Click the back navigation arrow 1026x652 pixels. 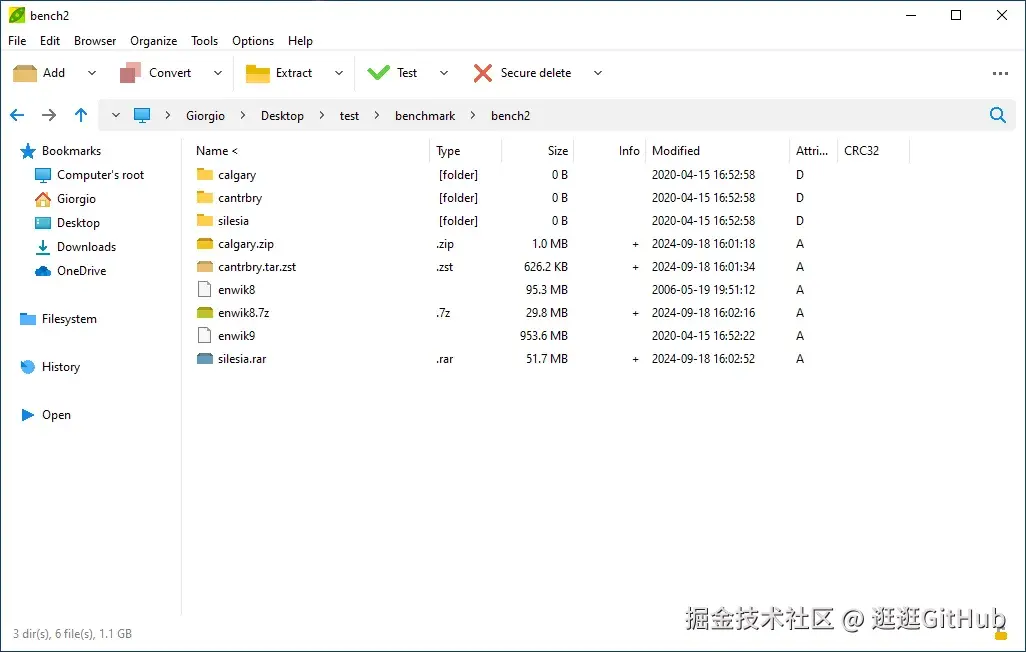pyautogui.click(x=17, y=115)
